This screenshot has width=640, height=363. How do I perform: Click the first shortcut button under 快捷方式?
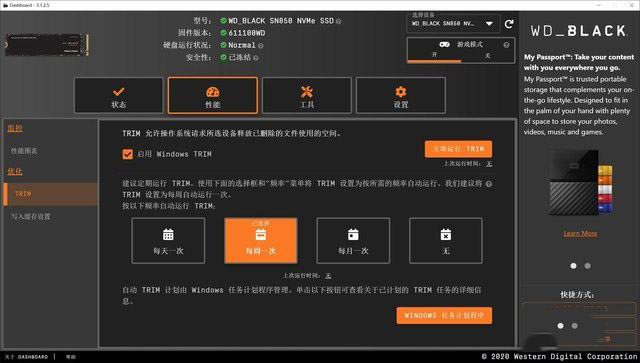click(579, 309)
